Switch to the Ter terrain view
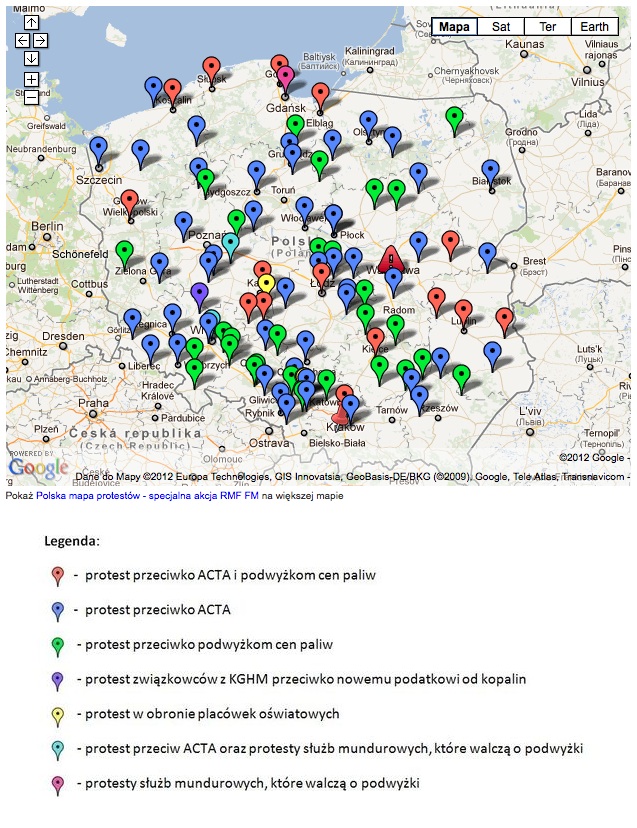The image size is (637, 828). 547,26
